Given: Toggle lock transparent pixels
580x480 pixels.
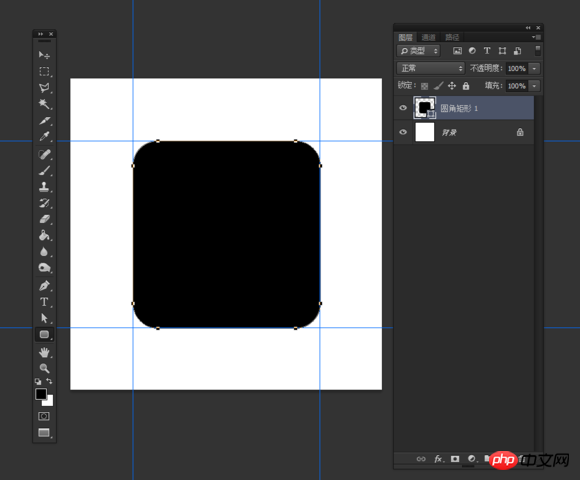Looking at the screenshot, I should point(425,86).
